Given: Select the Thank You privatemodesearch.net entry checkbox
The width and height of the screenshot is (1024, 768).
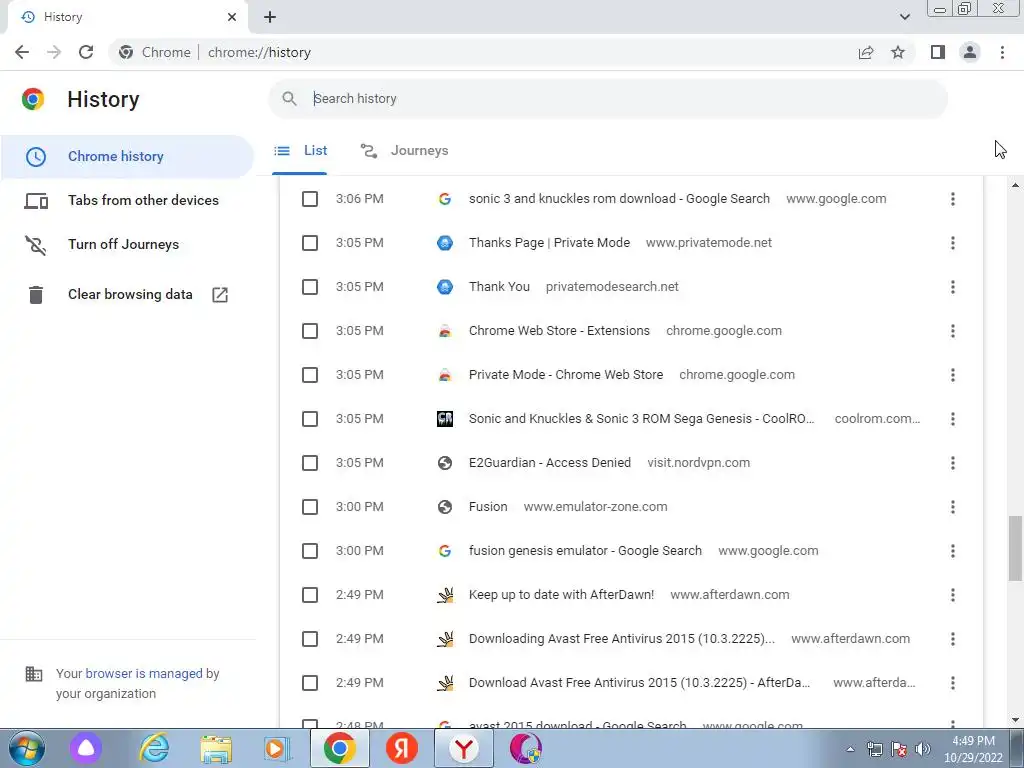Looking at the screenshot, I should [x=310, y=287].
